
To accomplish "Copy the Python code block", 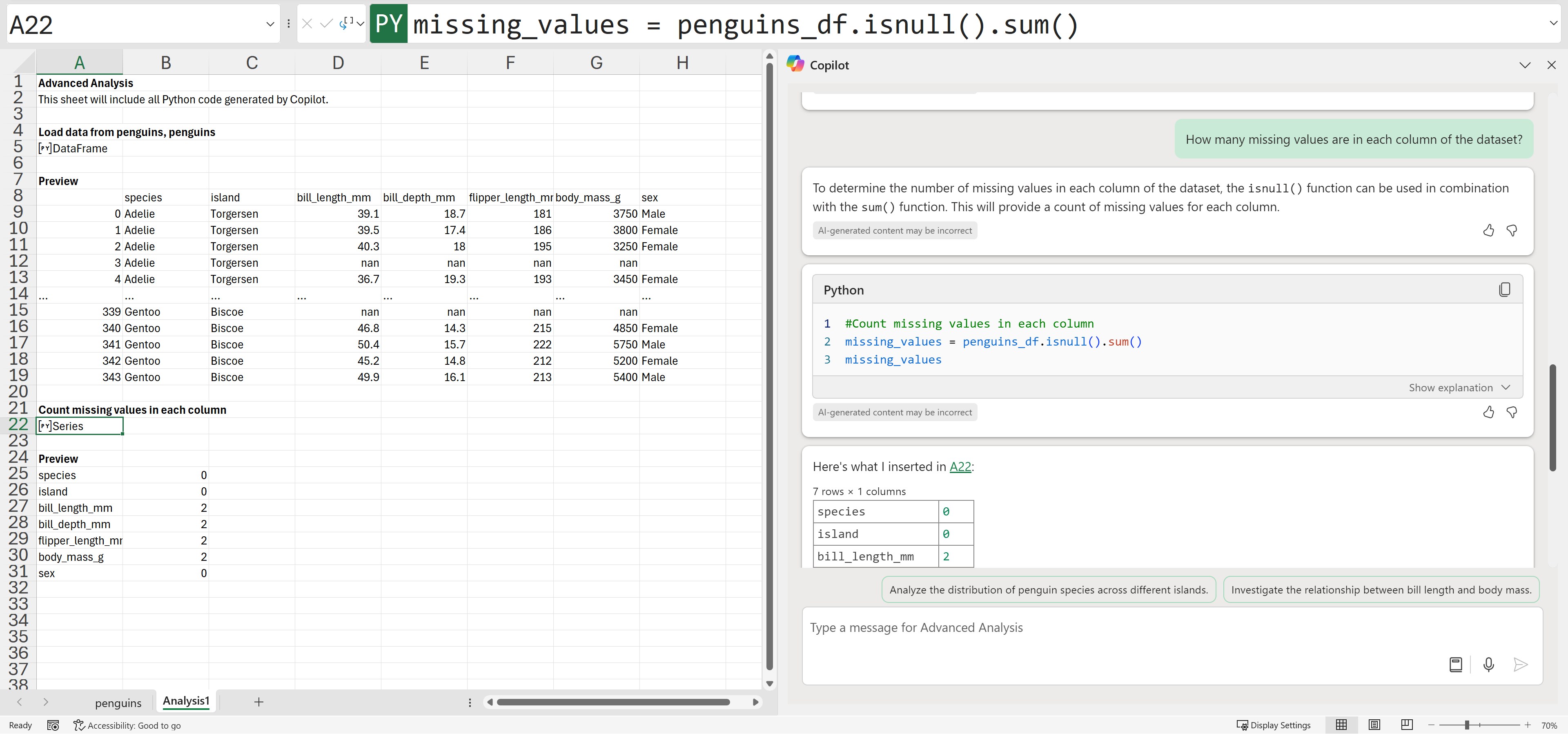I will click(1504, 290).
